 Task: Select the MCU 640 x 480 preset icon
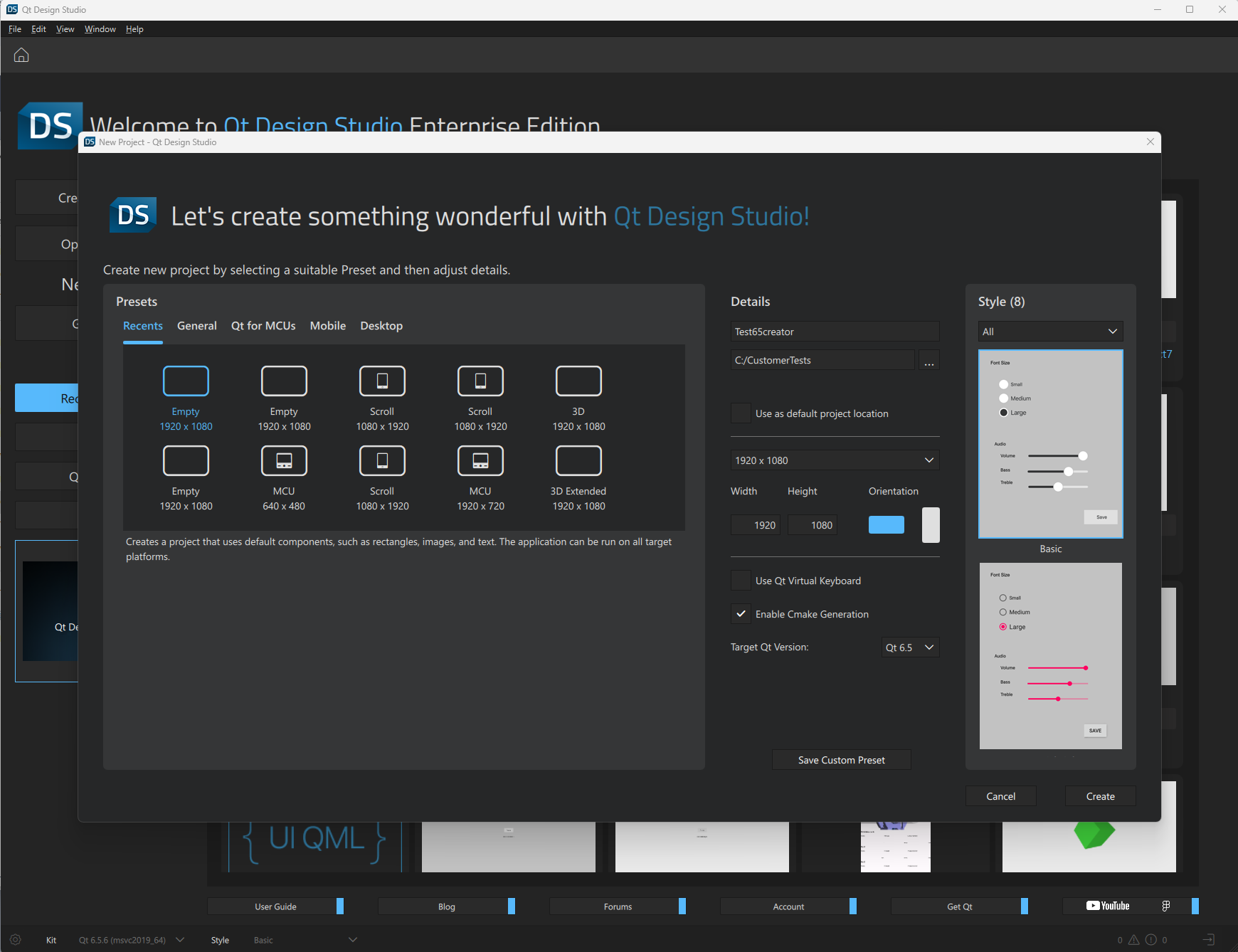tap(284, 461)
